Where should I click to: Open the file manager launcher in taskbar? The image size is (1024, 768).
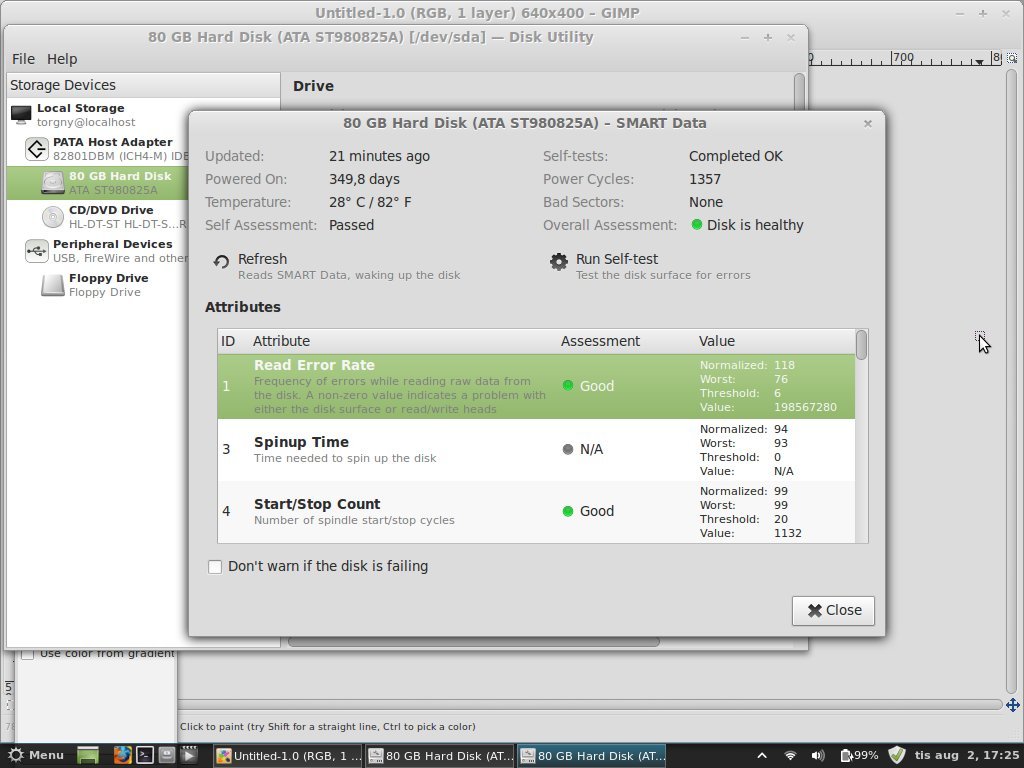pos(167,756)
